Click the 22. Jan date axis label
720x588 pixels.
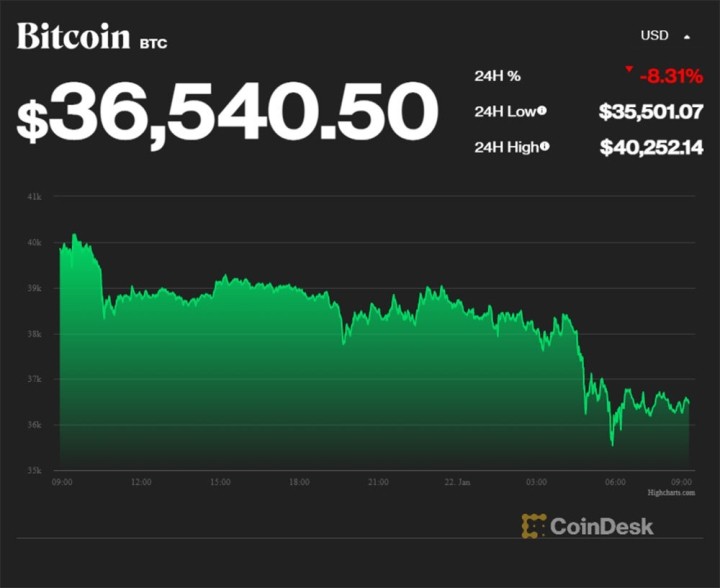[456, 482]
